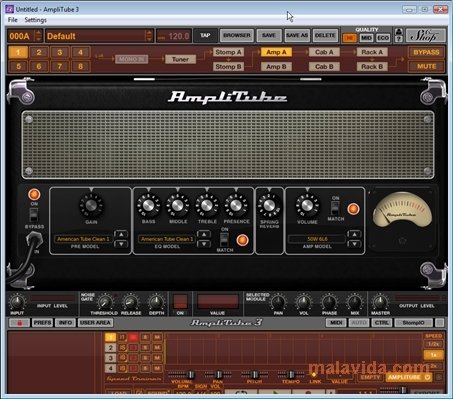Click the padlock icon above the help icon
453x399 pixels.
pos(398,32)
